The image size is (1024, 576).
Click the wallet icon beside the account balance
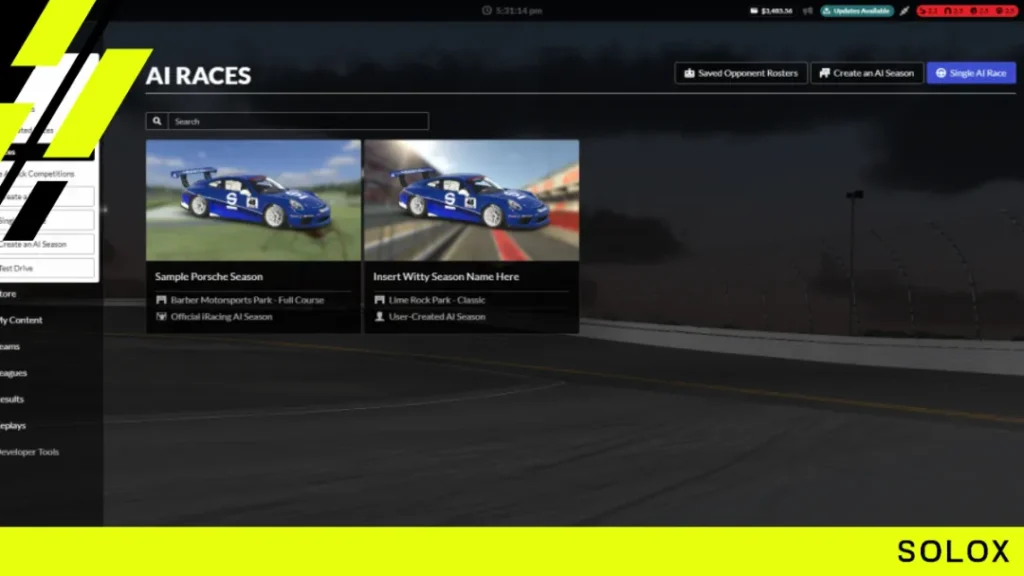point(754,10)
